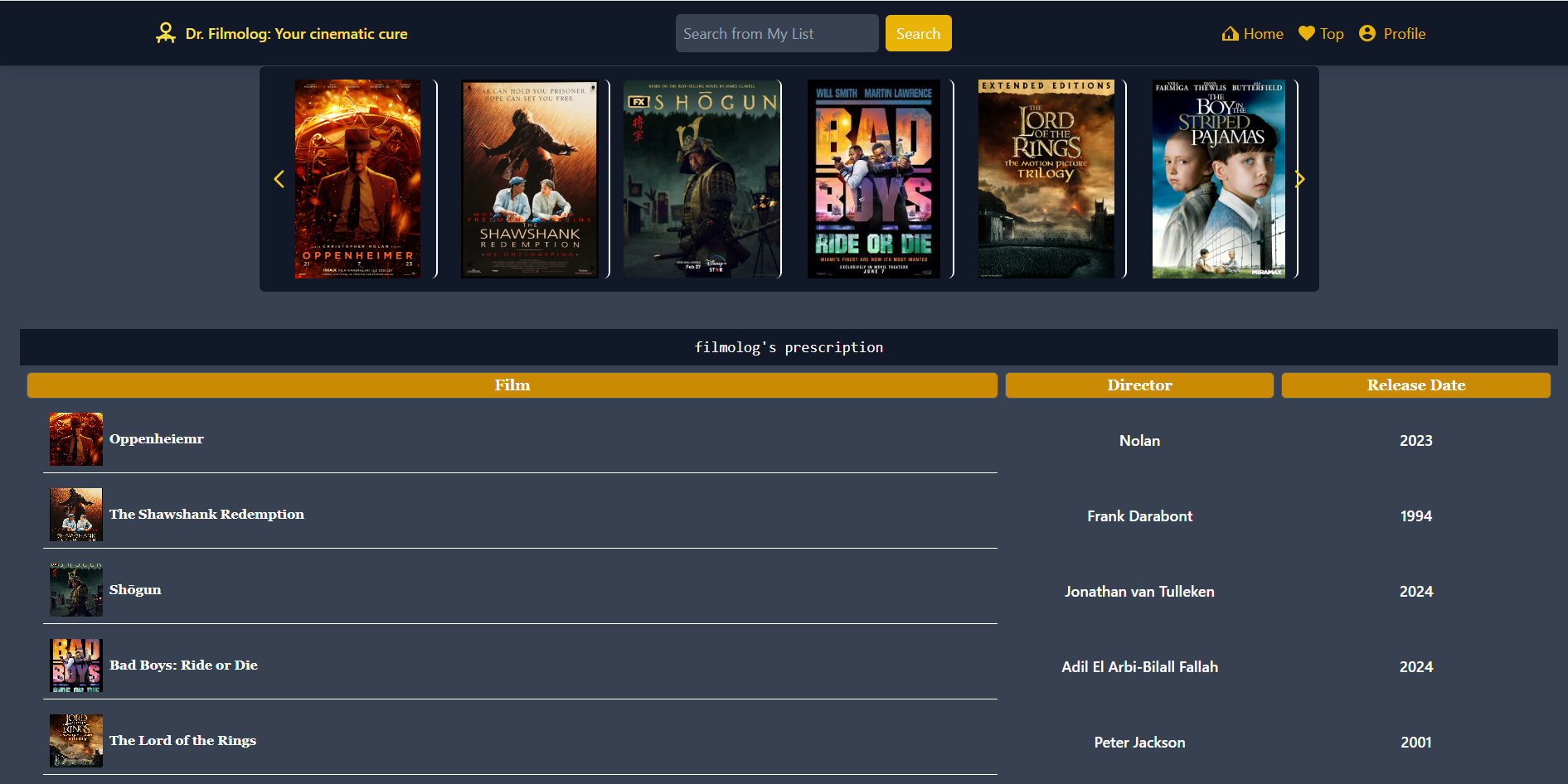Viewport: 1568px width, 784px height.
Task: Focus the Search from My List field
Action: point(777,33)
